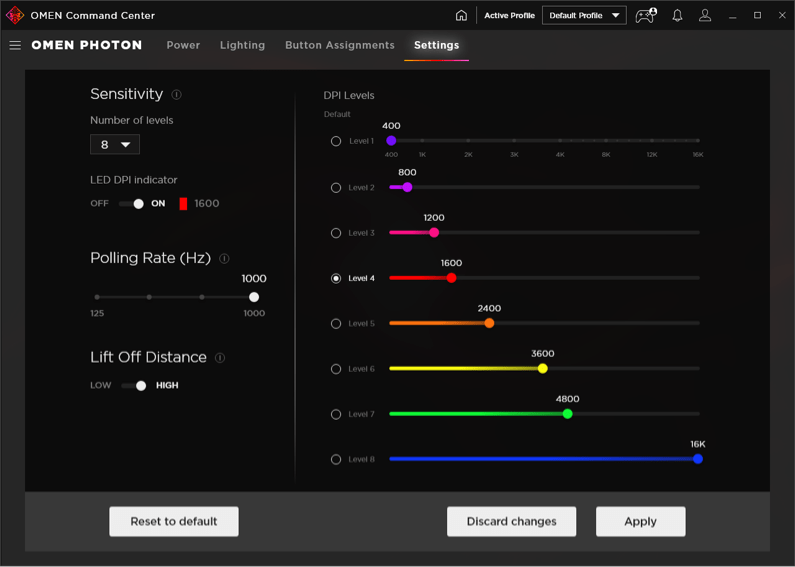Click the OFF label of LED indicator
Image resolution: width=795 pixels, height=567 pixels.
(99, 203)
